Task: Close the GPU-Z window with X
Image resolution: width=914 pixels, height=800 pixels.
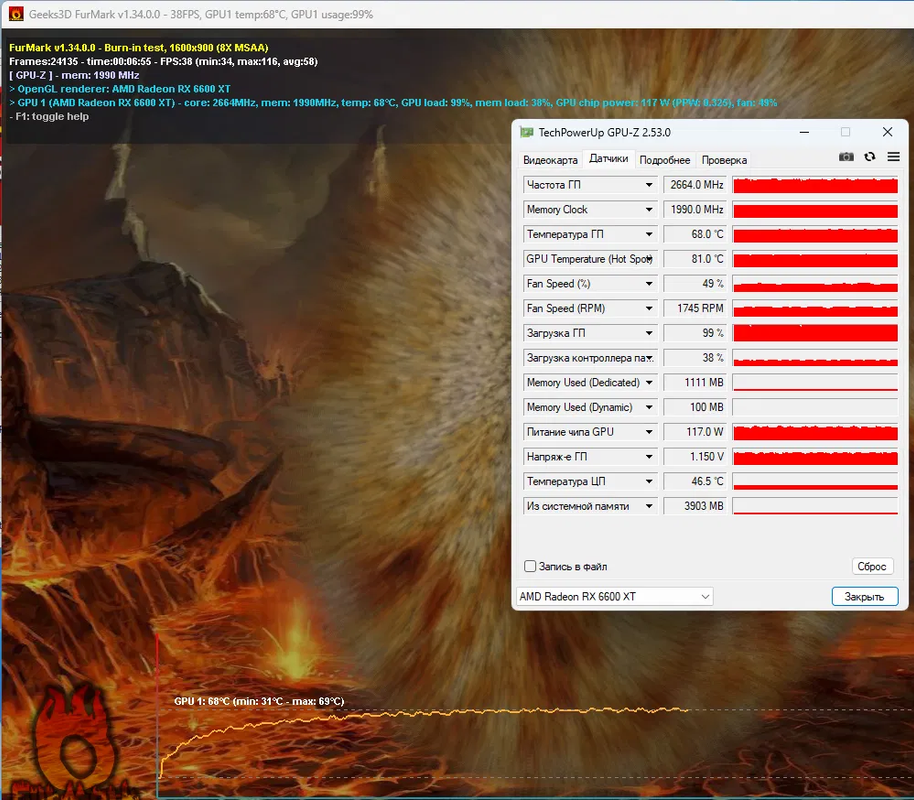Action: (887, 132)
